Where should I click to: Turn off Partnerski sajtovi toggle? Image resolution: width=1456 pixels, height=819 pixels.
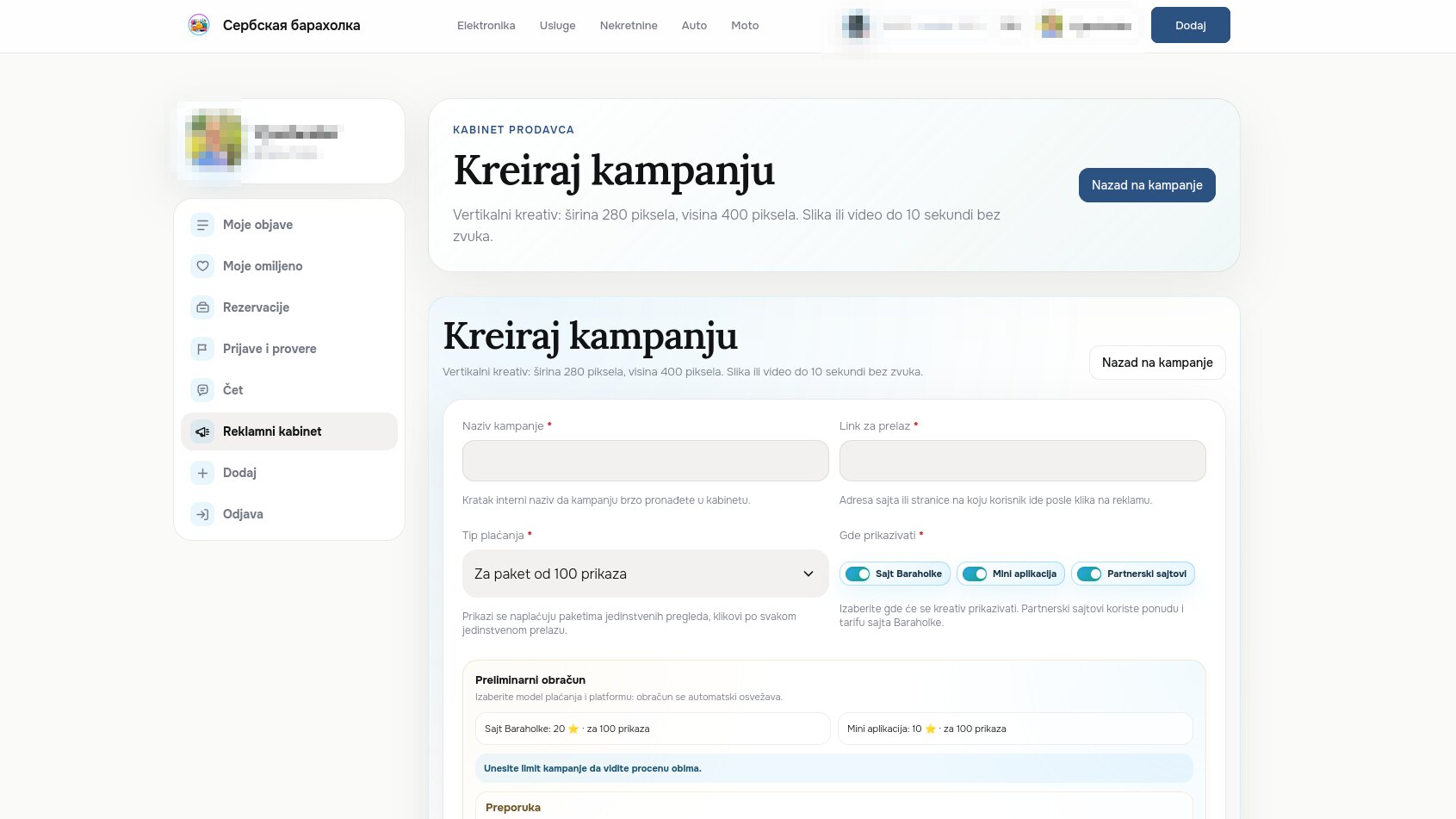[x=1089, y=574]
